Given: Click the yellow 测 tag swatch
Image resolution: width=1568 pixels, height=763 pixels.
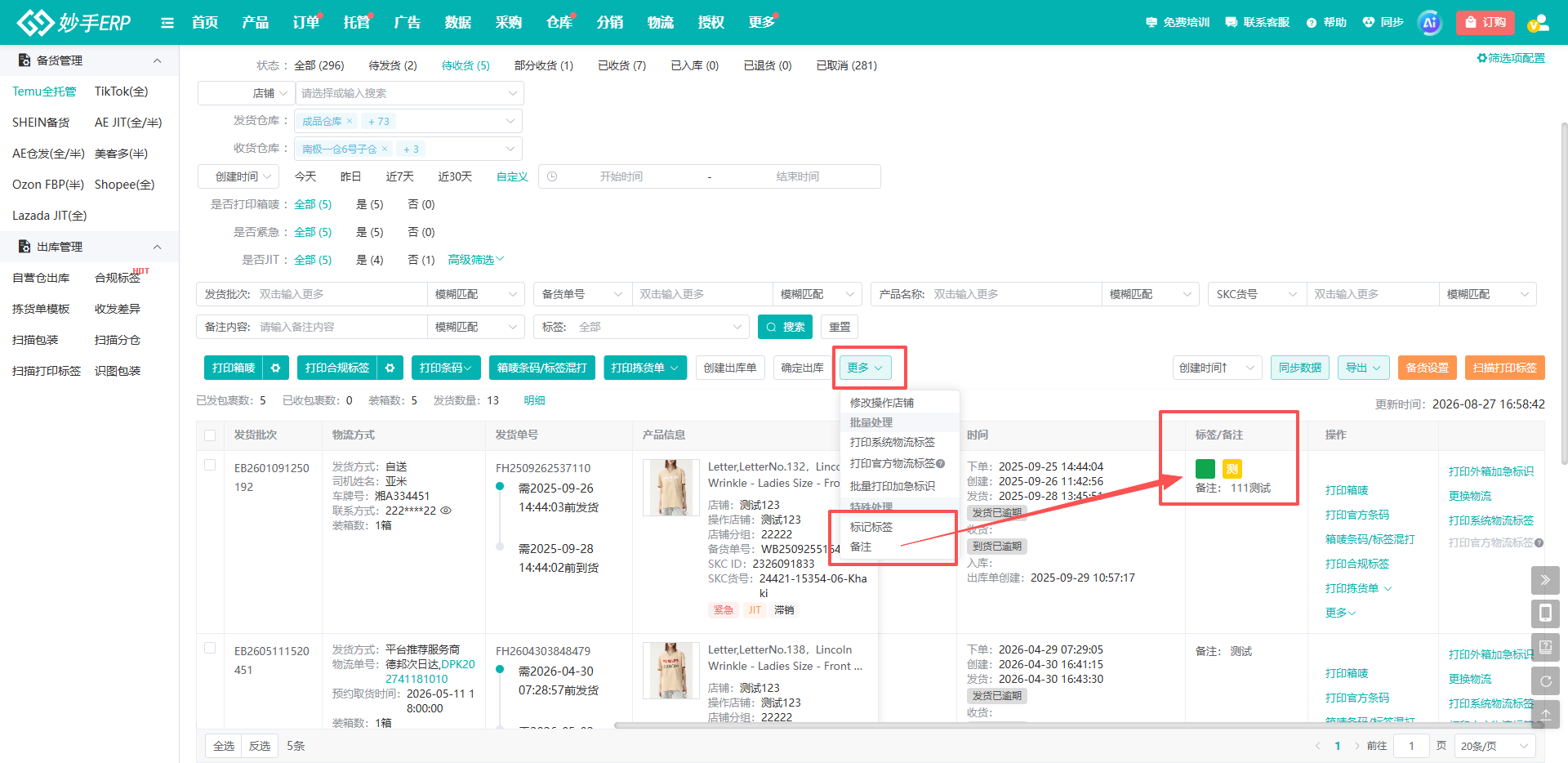Looking at the screenshot, I should 1232,468.
